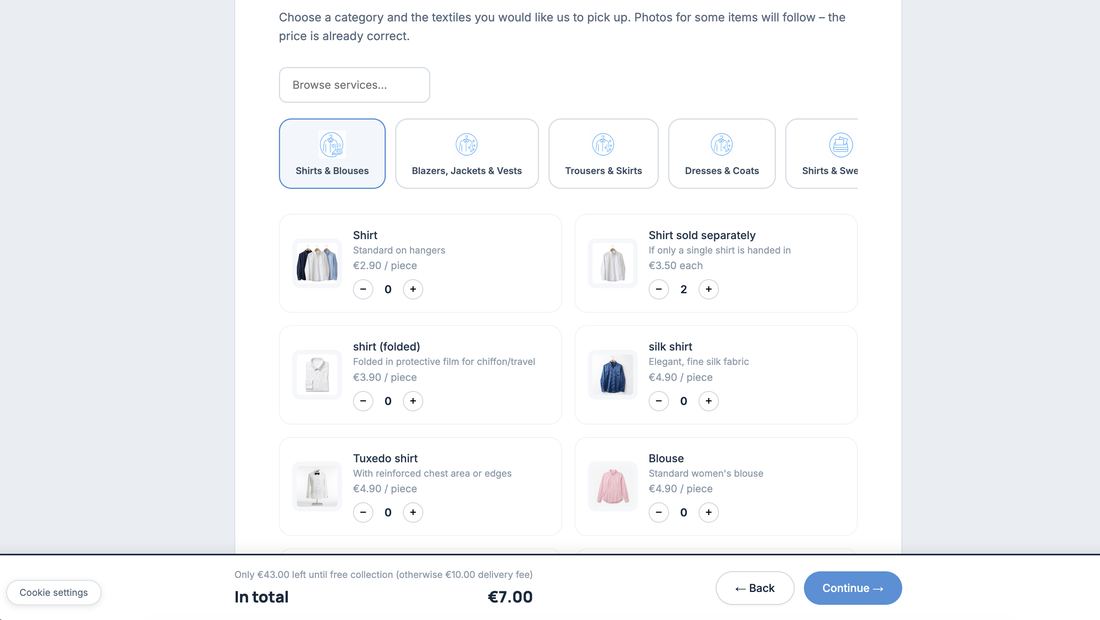
Task: Select the Shirts & Blouses category
Action: pos(332,154)
